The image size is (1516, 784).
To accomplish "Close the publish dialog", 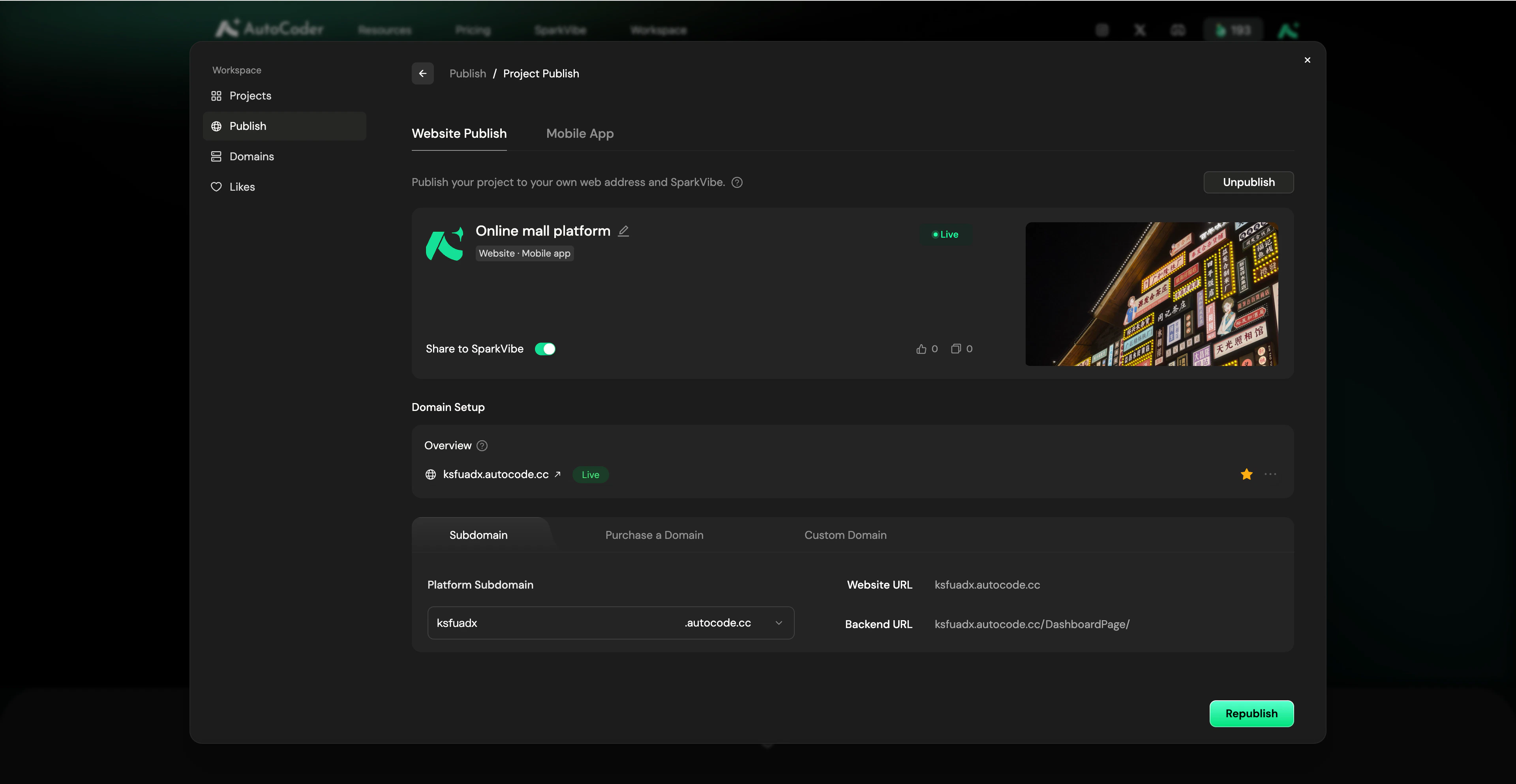I will 1307,60.
